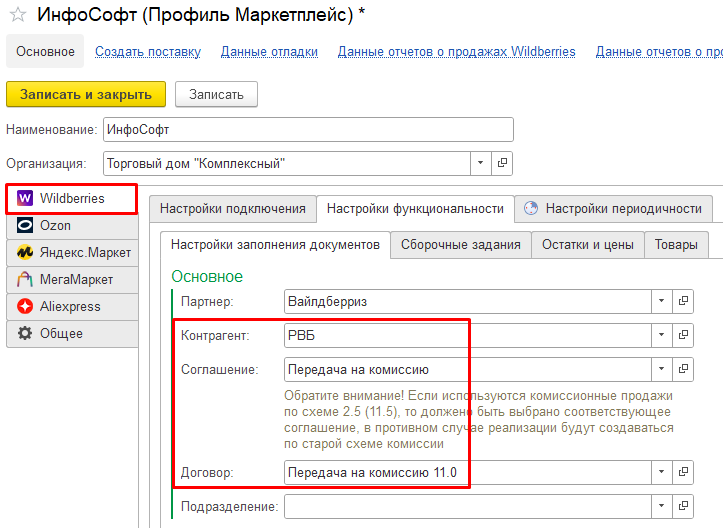Screen dimensions: 723x528
Task: Select the Ozon marketplace entry
Action: pos(72,225)
